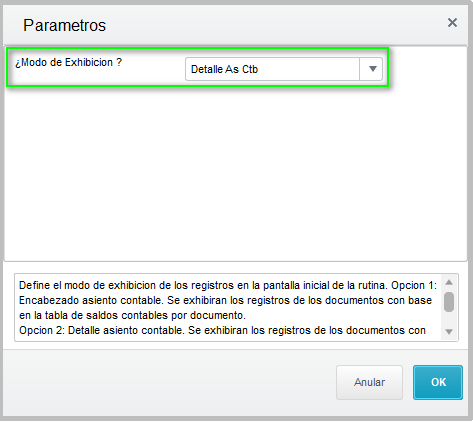The width and height of the screenshot is (473, 422).
Task: Click scrollbar track below the thumb
Action: [x=449, y=319]
